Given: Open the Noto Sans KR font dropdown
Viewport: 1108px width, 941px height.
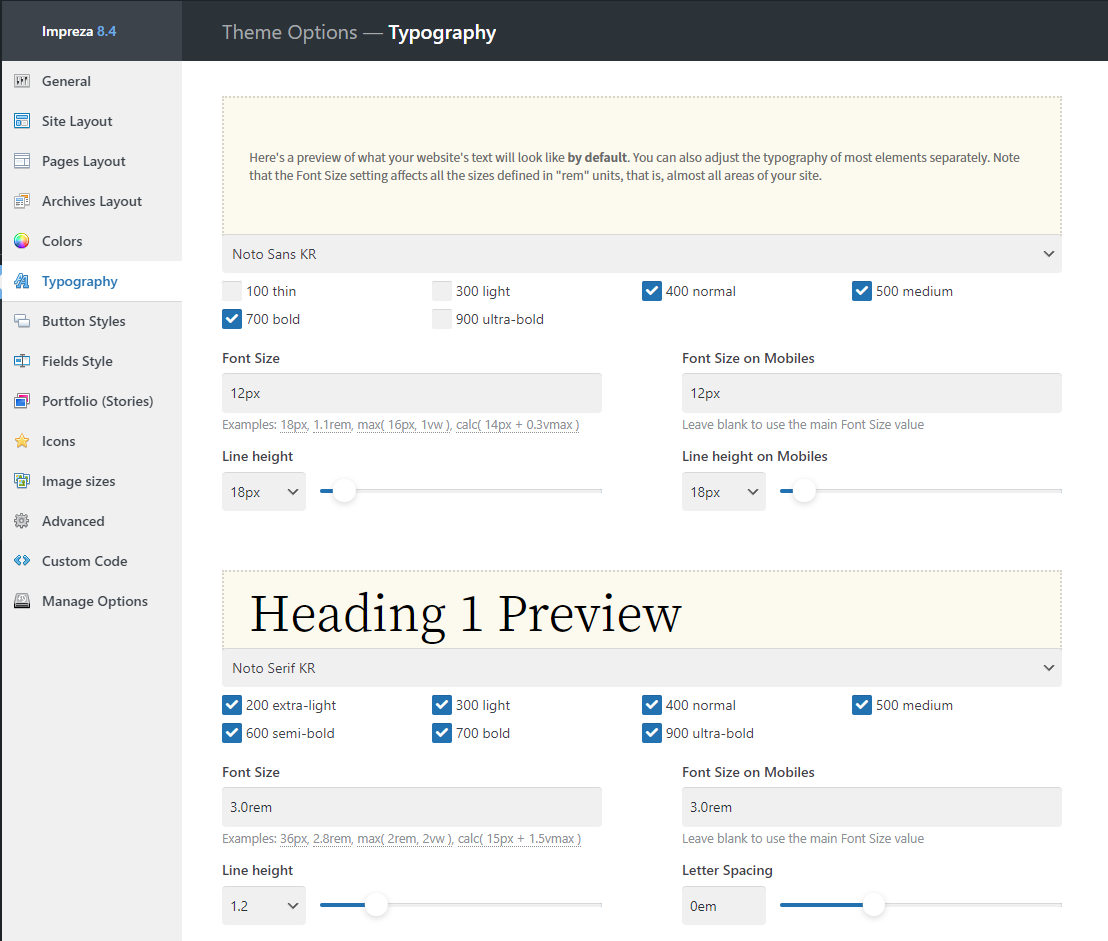Looking at the screenshot, I should [642, 254].
